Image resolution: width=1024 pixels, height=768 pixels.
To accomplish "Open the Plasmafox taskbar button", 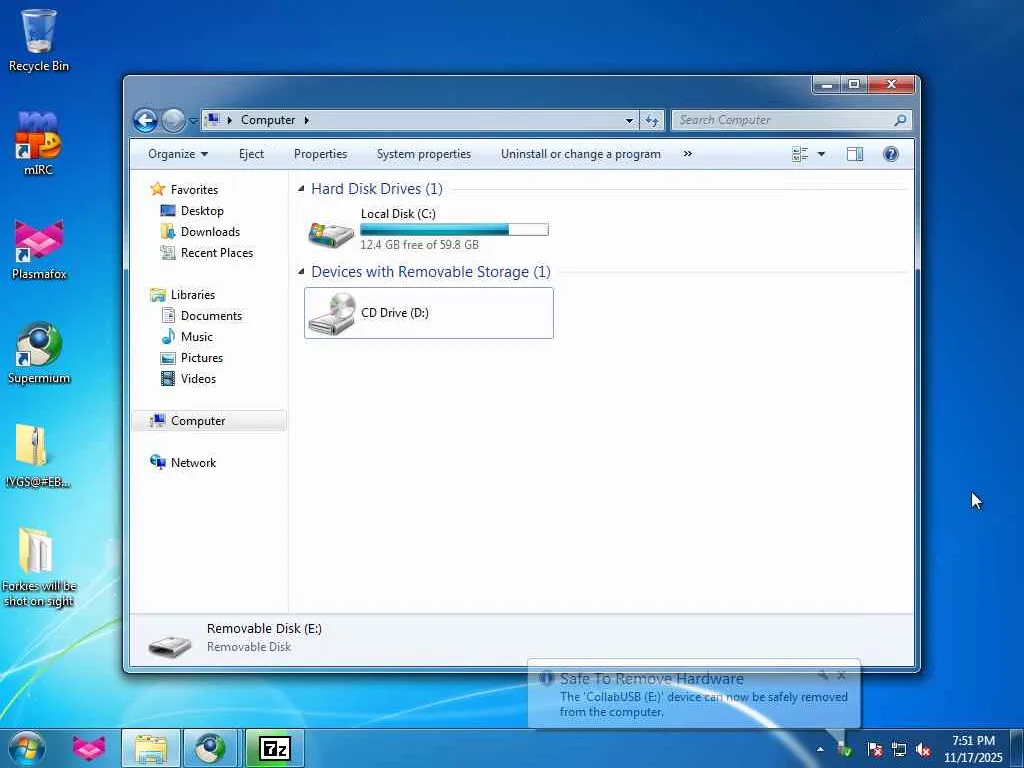I will coord(89,748).
